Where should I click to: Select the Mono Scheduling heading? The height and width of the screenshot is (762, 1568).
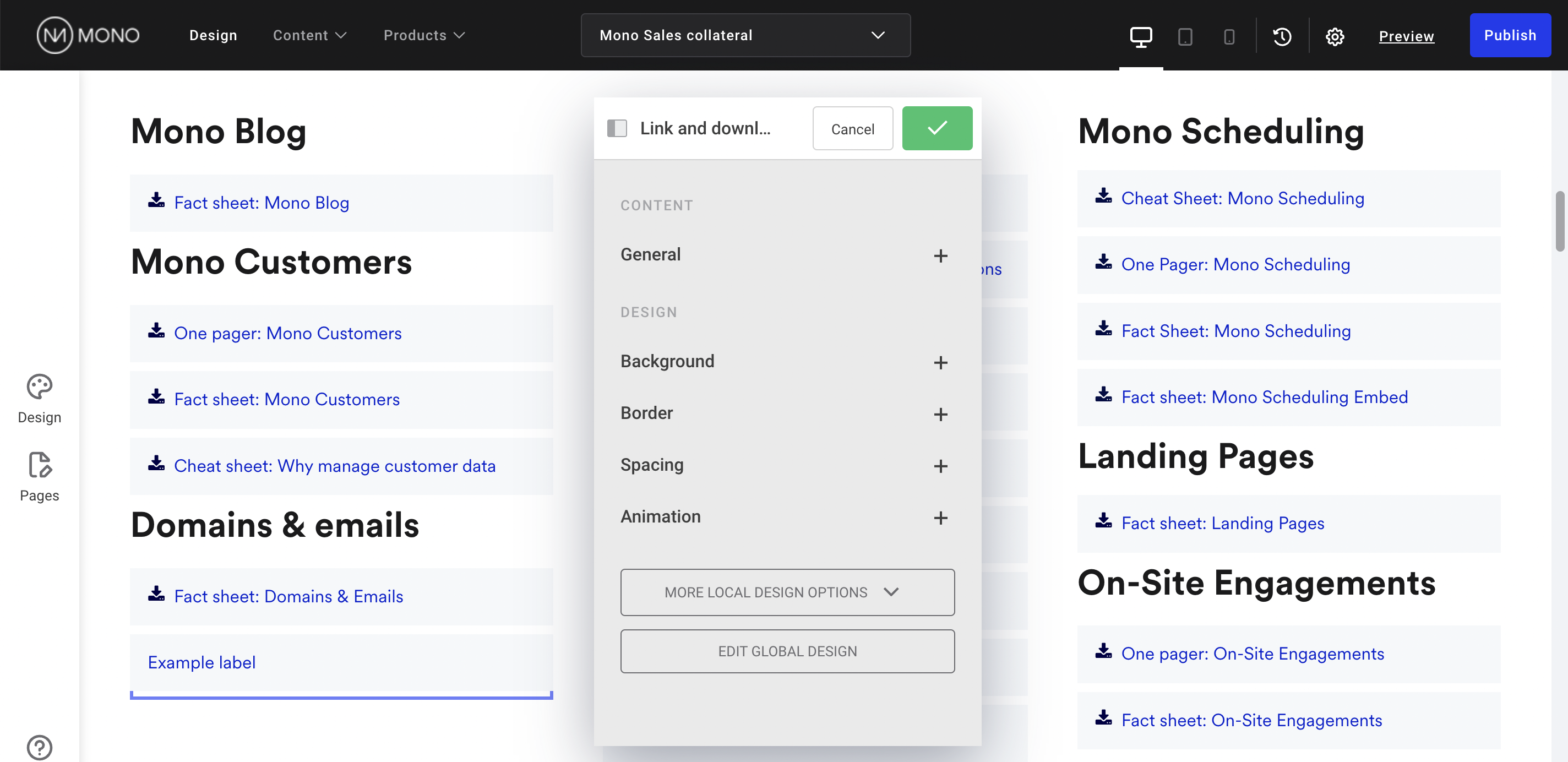click(1221, 132)
